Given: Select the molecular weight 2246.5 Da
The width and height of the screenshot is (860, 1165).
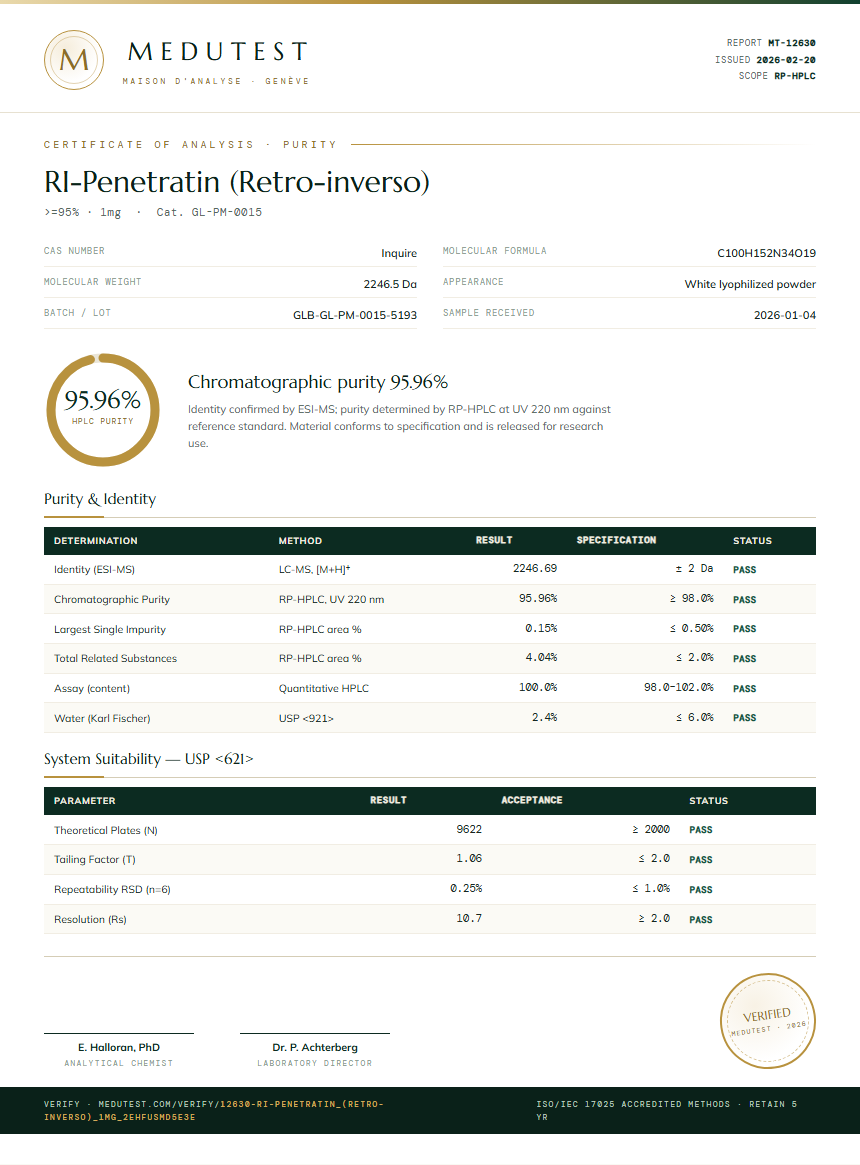Looking at the screenshot, I should (390, 285).
